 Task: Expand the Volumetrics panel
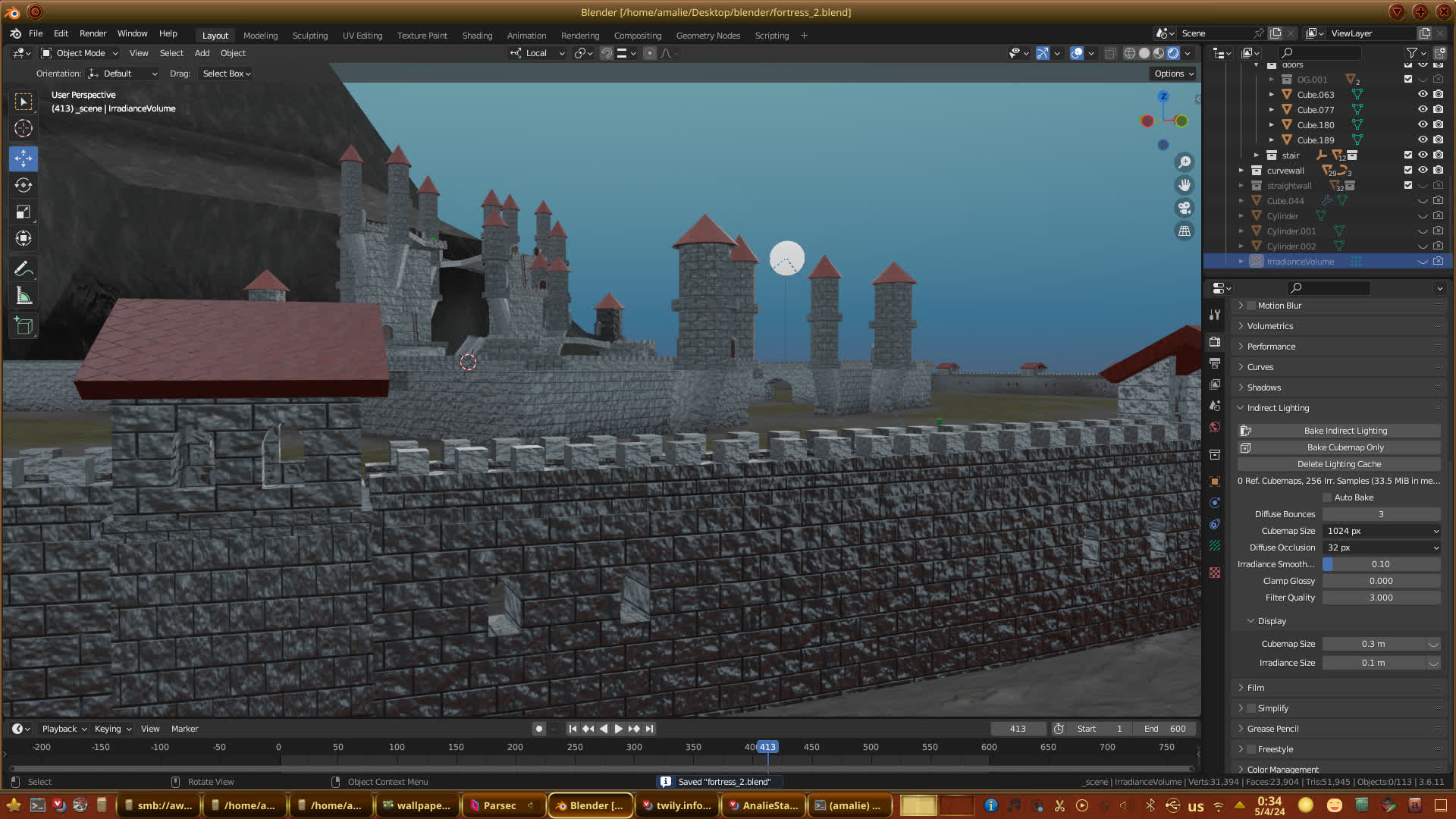click(x=1270, y=326)
